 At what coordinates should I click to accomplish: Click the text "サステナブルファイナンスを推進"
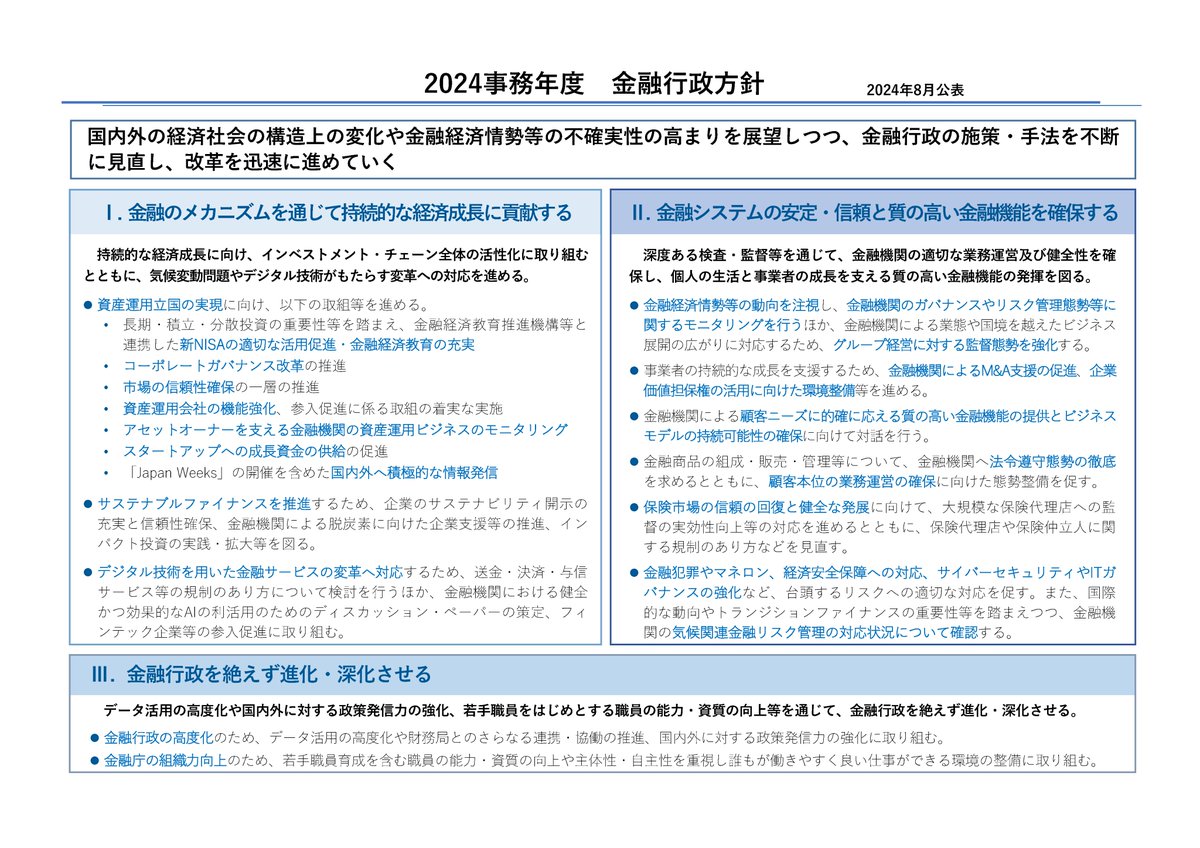point(204,502)
